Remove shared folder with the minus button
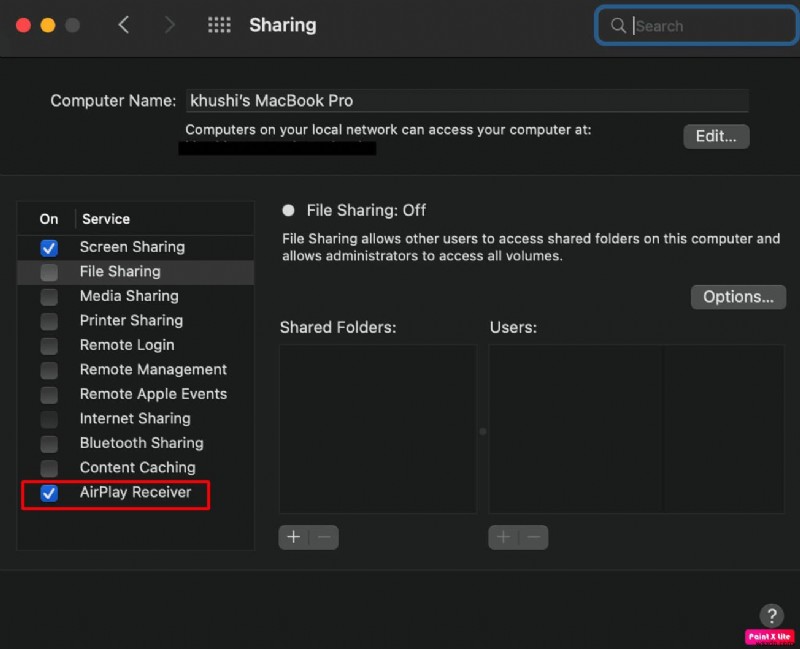 (324, 537)
